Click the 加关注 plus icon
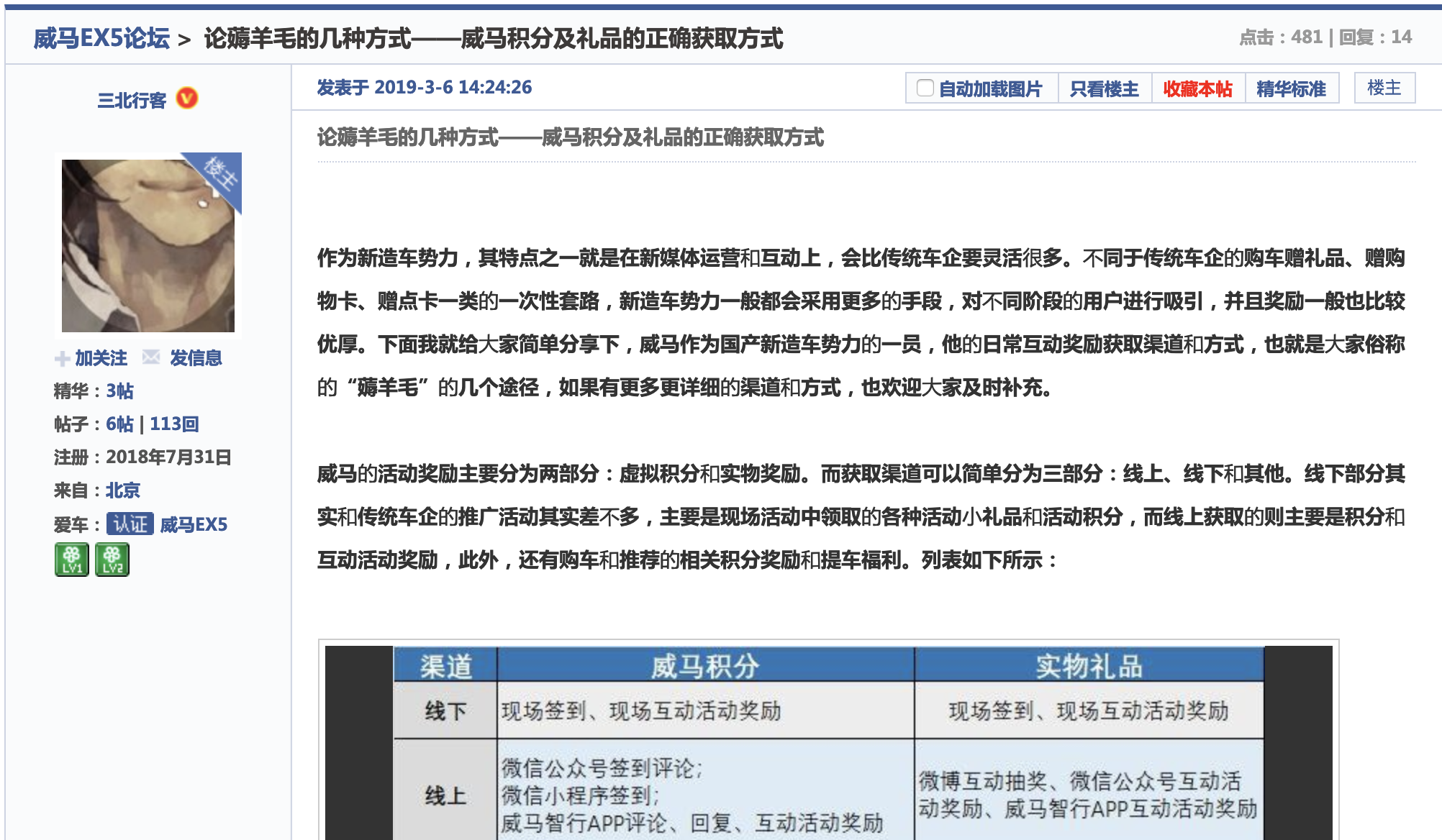The image size is (1442, 840). 63,358
